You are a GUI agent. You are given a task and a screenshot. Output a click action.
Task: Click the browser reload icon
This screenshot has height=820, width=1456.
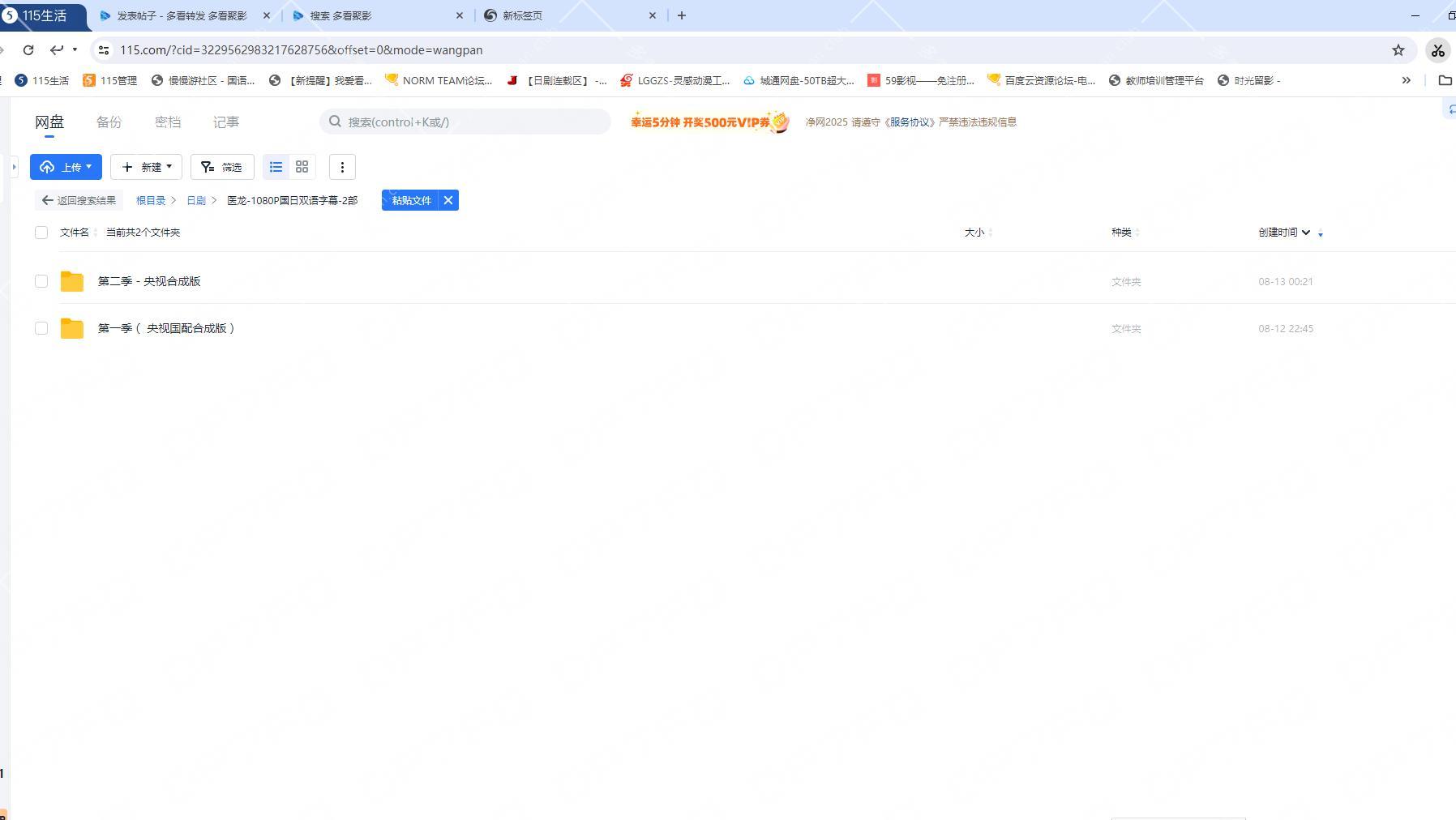point(28,50)
